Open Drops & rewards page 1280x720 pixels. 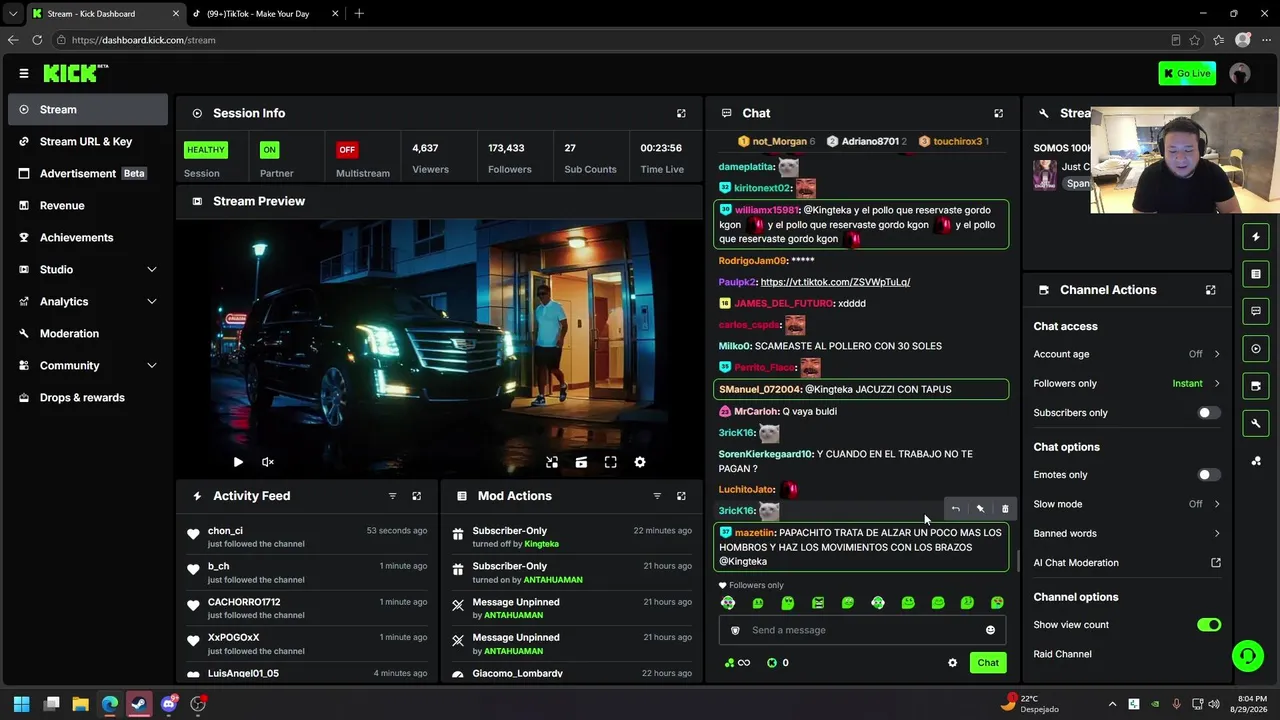(88, 397)
